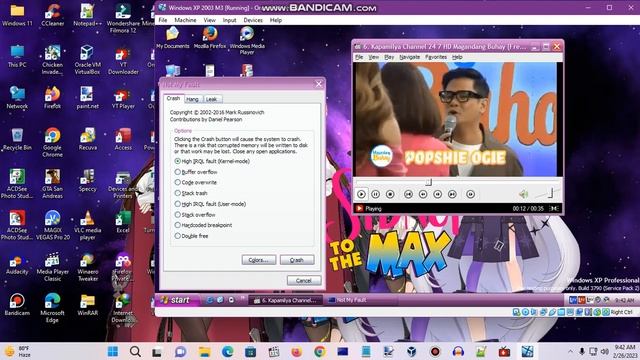
Task: Stop playback in Media Player Classic
Action: [x=390, y=194]
